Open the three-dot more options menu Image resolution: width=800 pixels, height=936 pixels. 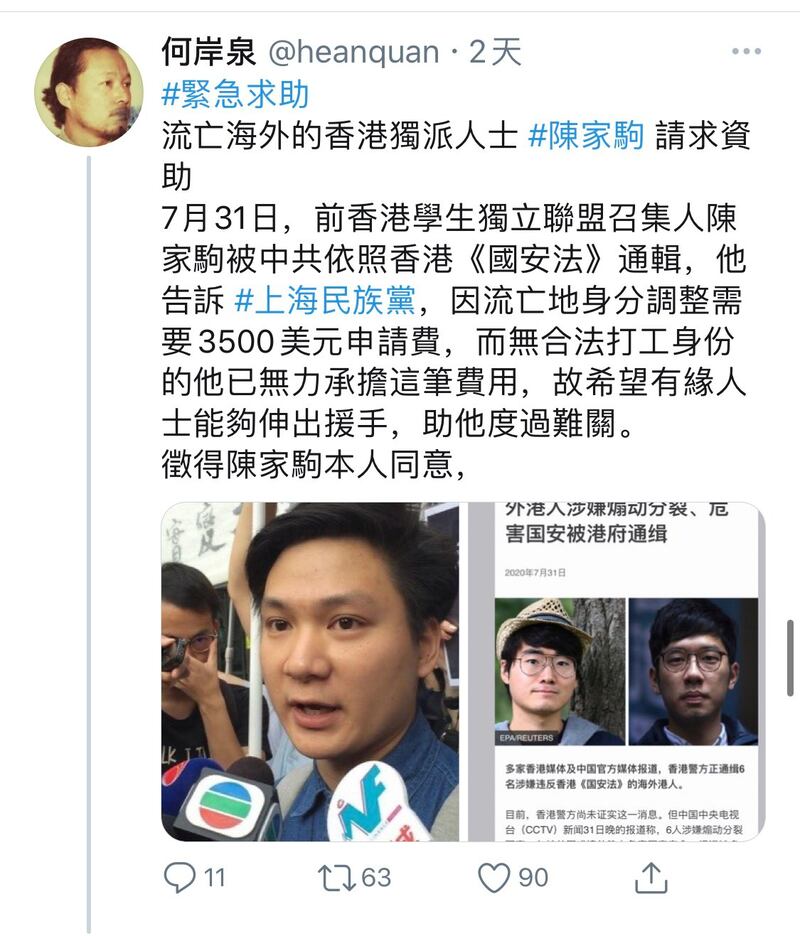coord(746,51)
